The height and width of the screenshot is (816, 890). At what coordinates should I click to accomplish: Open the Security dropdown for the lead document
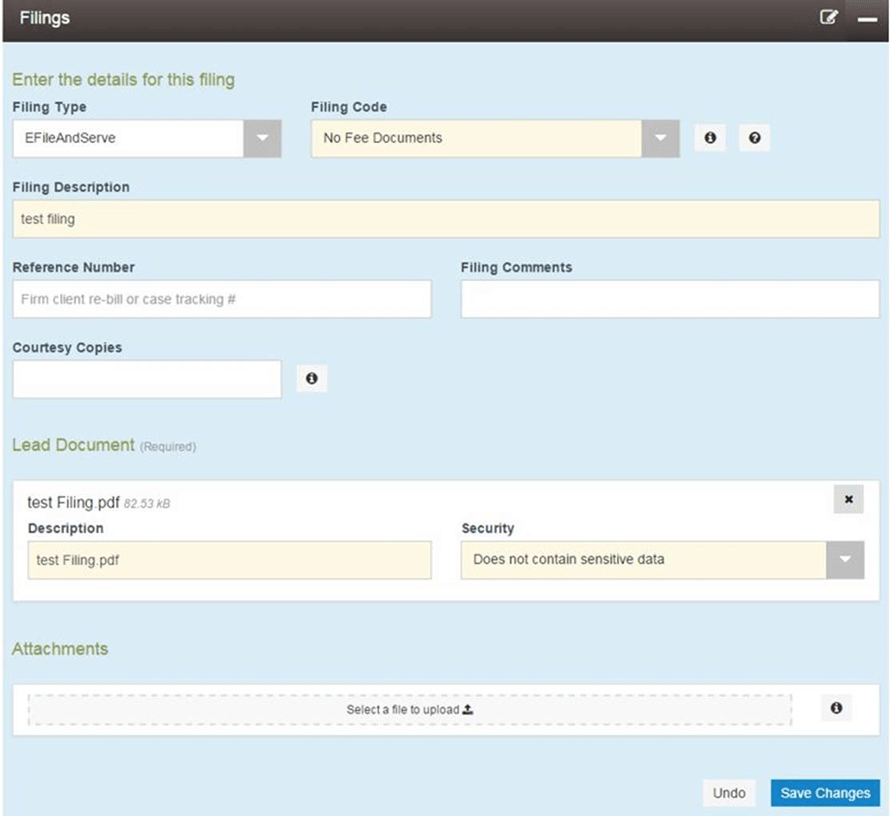[x=845, y=559]
